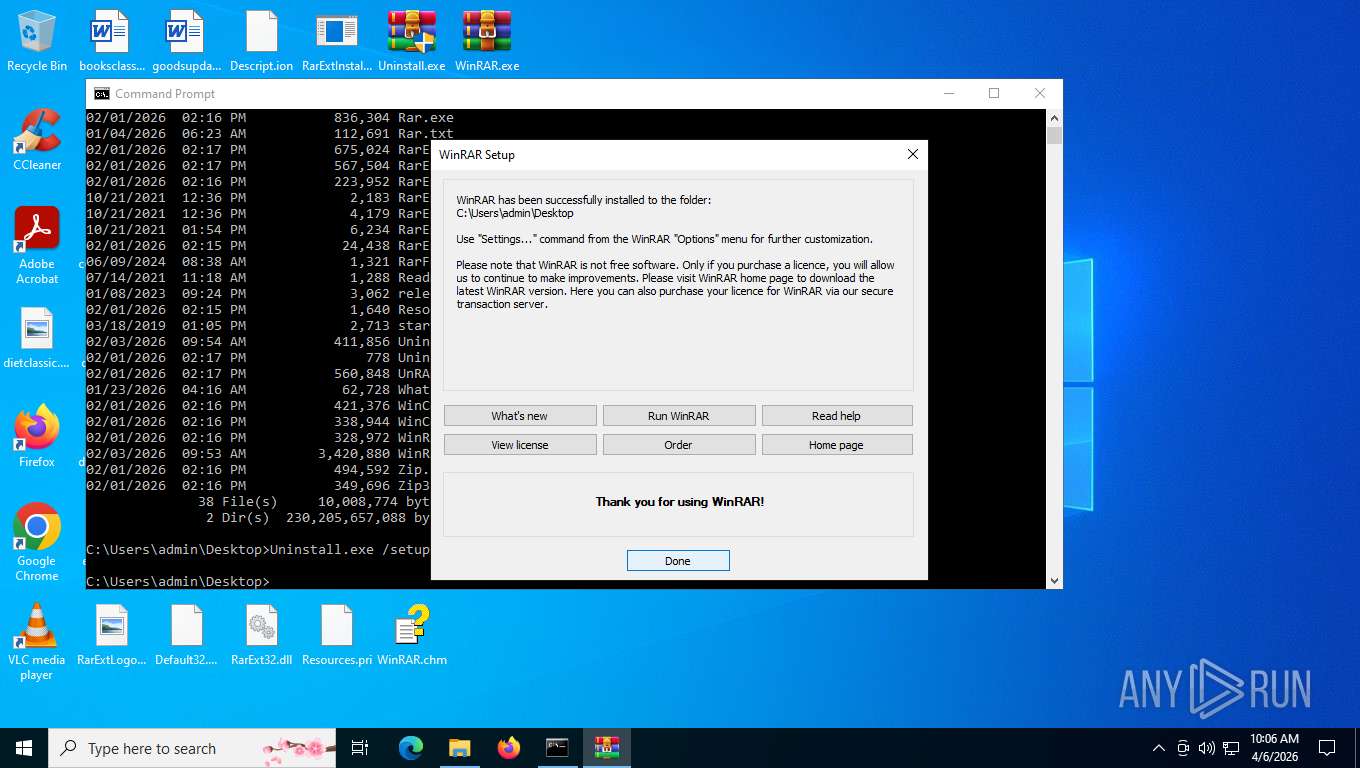Screen dimensions: 1360x768
Task: Open the booksclass Word document icon
Action: point(111,42)
